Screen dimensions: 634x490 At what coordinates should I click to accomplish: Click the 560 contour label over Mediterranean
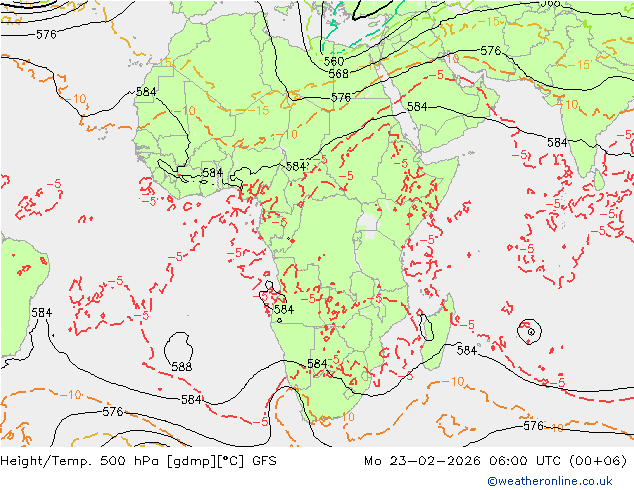334,61
